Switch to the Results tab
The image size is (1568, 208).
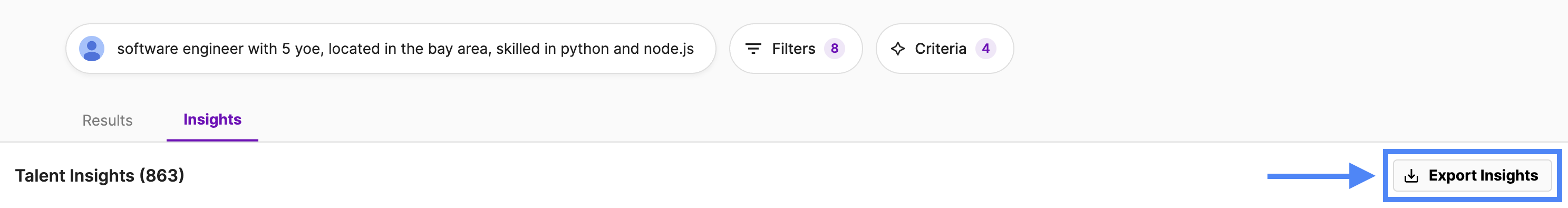point(107,120)
